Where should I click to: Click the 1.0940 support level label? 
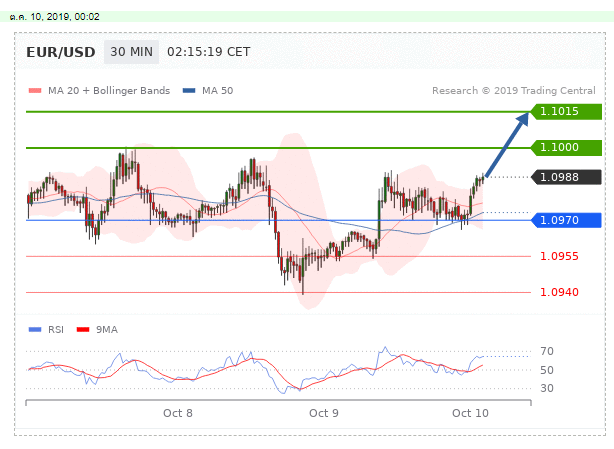559,292
